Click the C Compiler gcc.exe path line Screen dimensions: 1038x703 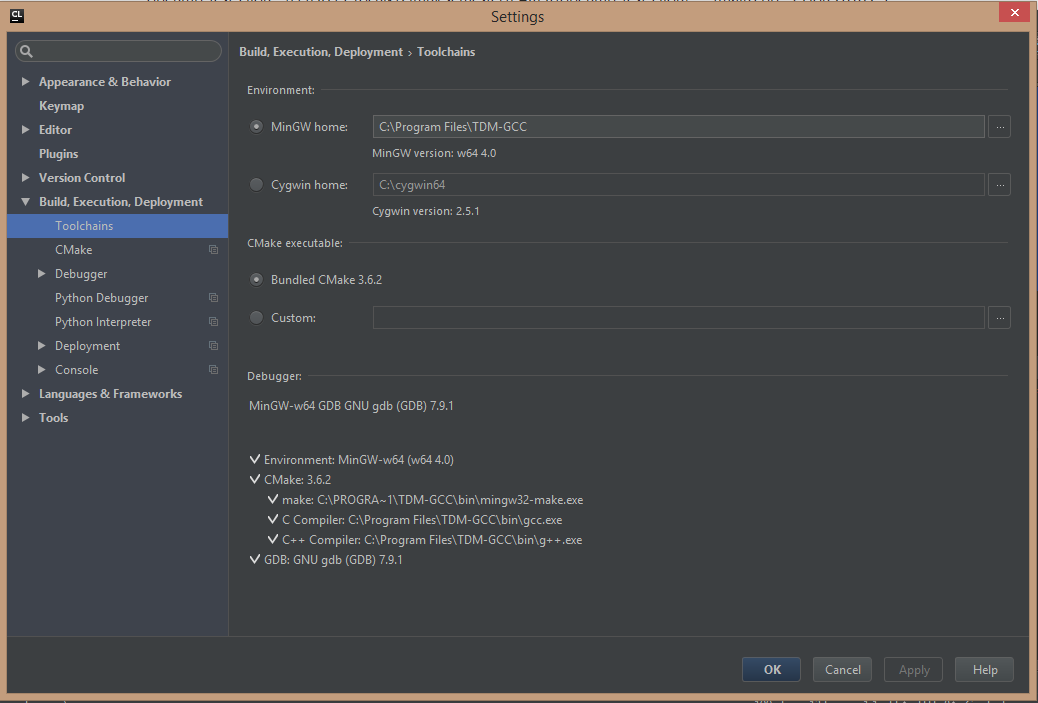coord(415,520)
